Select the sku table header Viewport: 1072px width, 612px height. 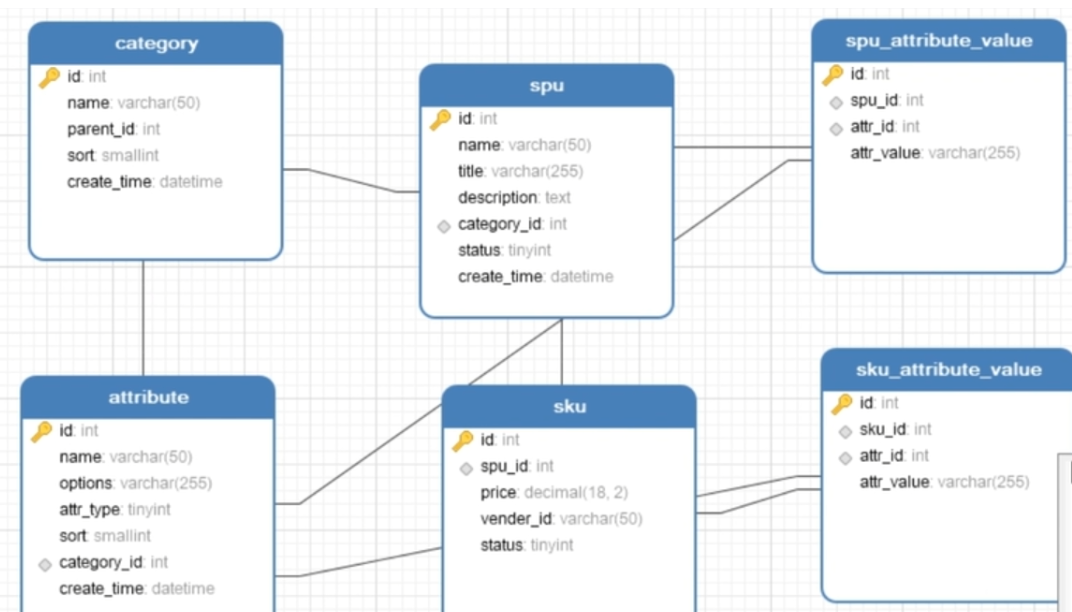(569, 407)
